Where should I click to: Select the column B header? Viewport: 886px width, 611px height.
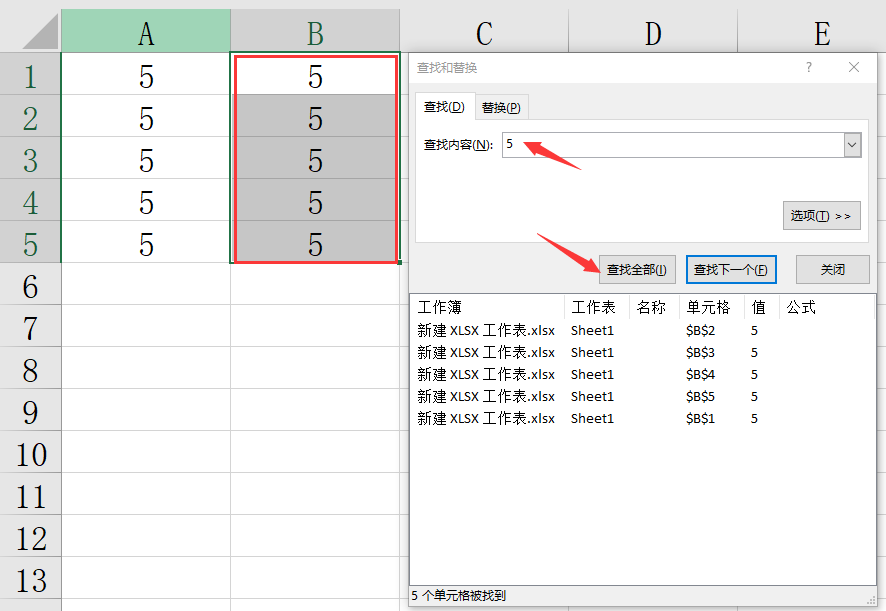coord(315,34)
